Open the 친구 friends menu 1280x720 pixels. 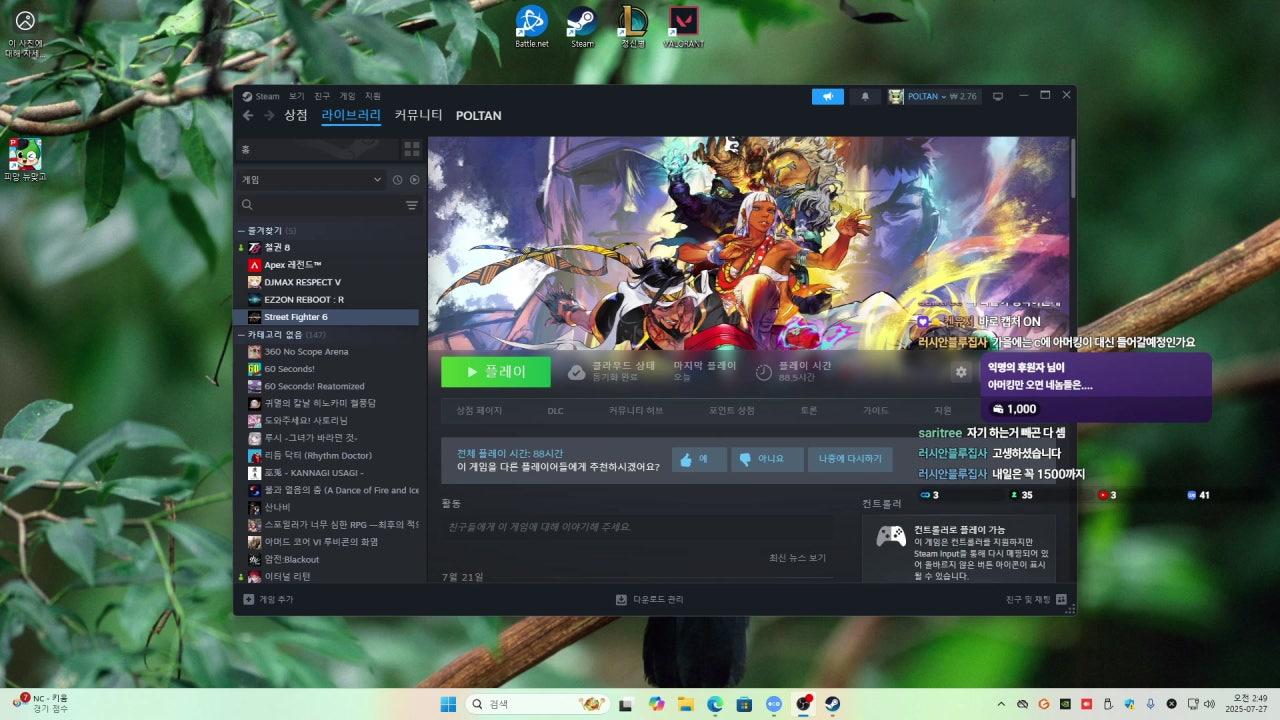322,96
